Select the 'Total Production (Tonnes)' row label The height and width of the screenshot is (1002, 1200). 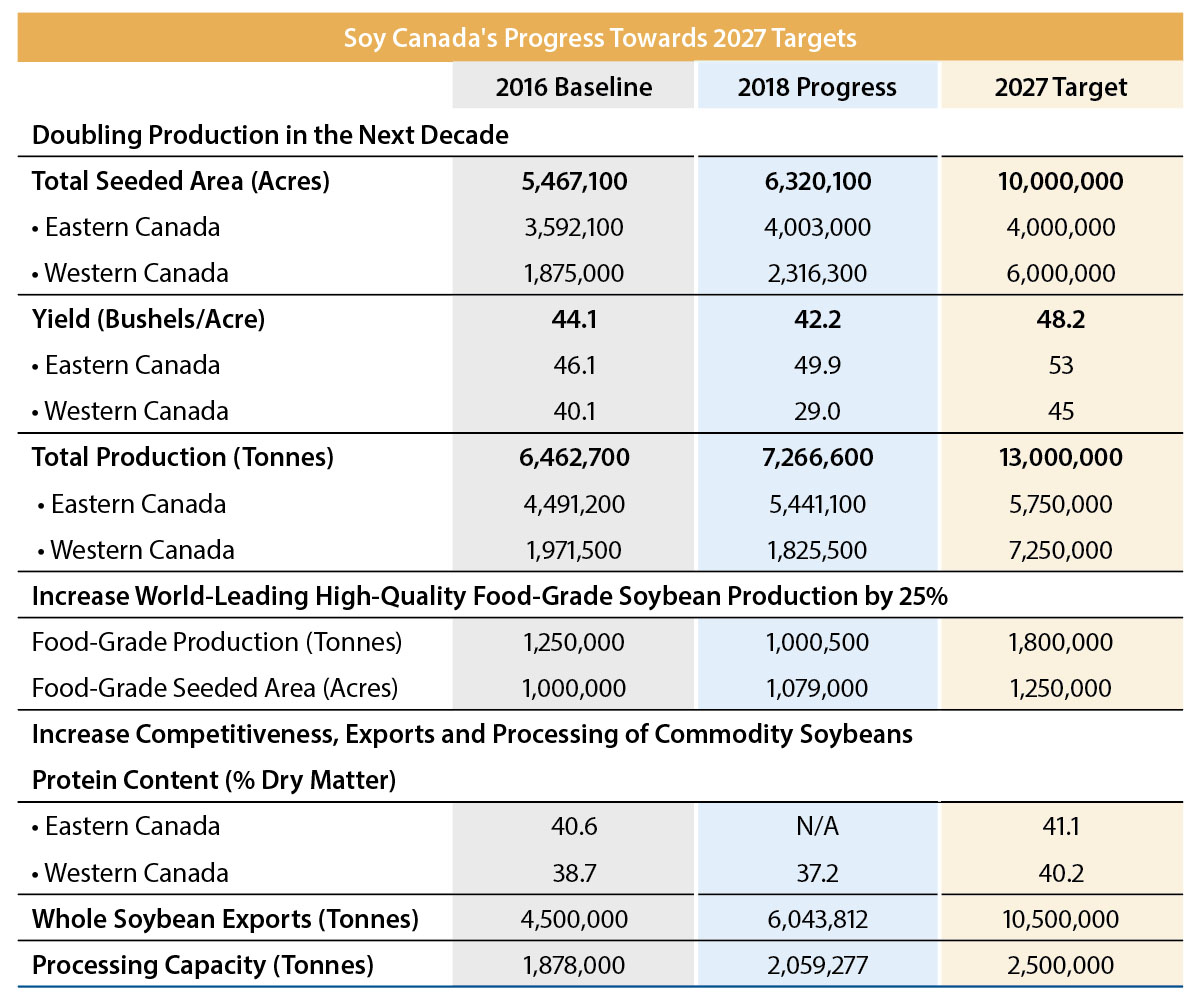[183, 457]
